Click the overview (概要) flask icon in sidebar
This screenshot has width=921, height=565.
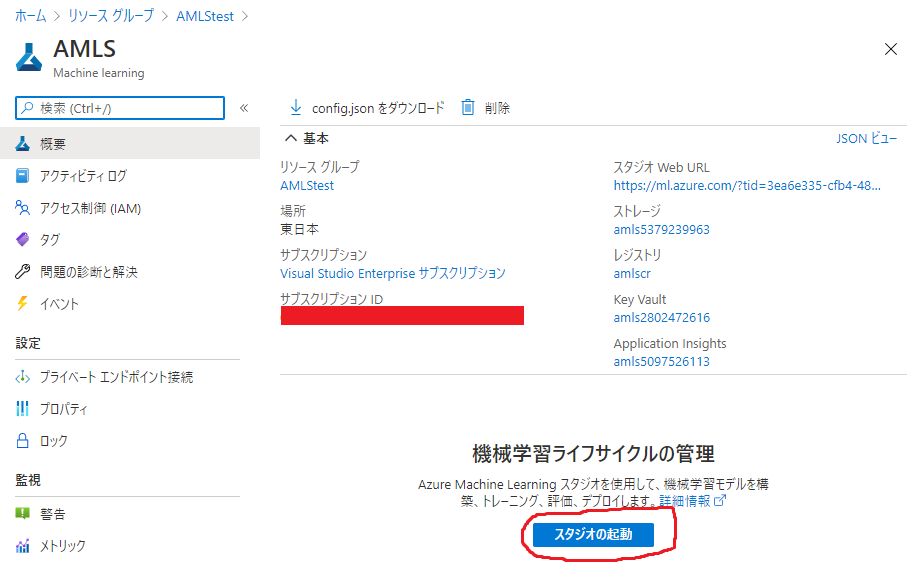(22, 143)
